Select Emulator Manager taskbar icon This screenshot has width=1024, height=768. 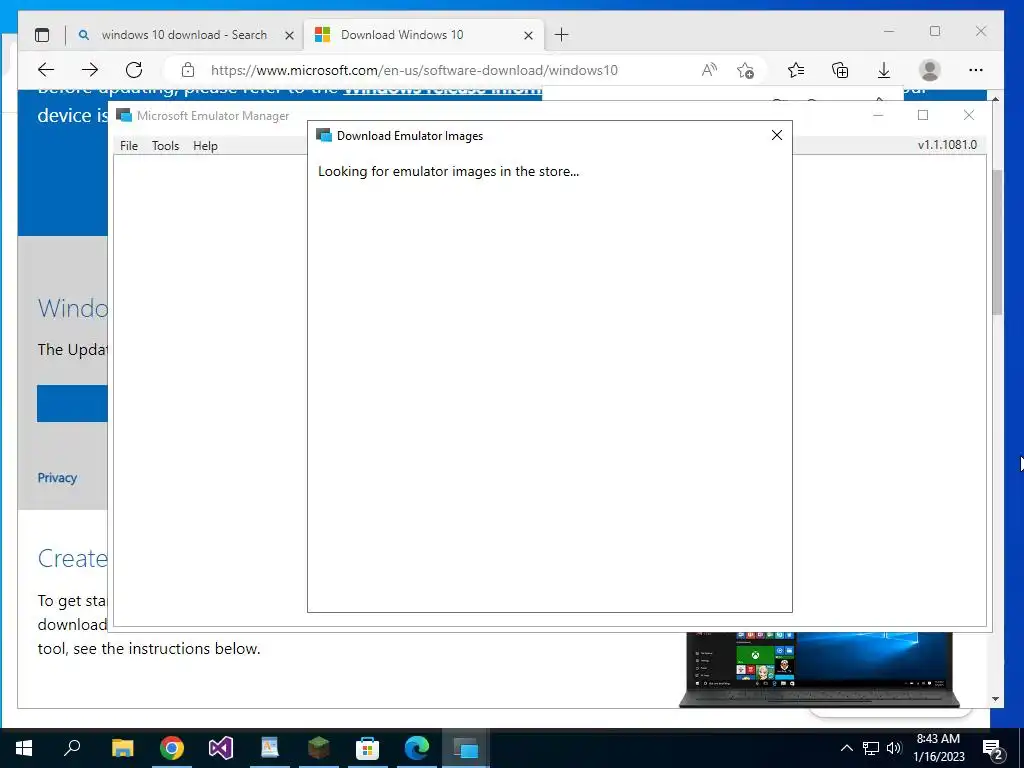tap(466, 748)
